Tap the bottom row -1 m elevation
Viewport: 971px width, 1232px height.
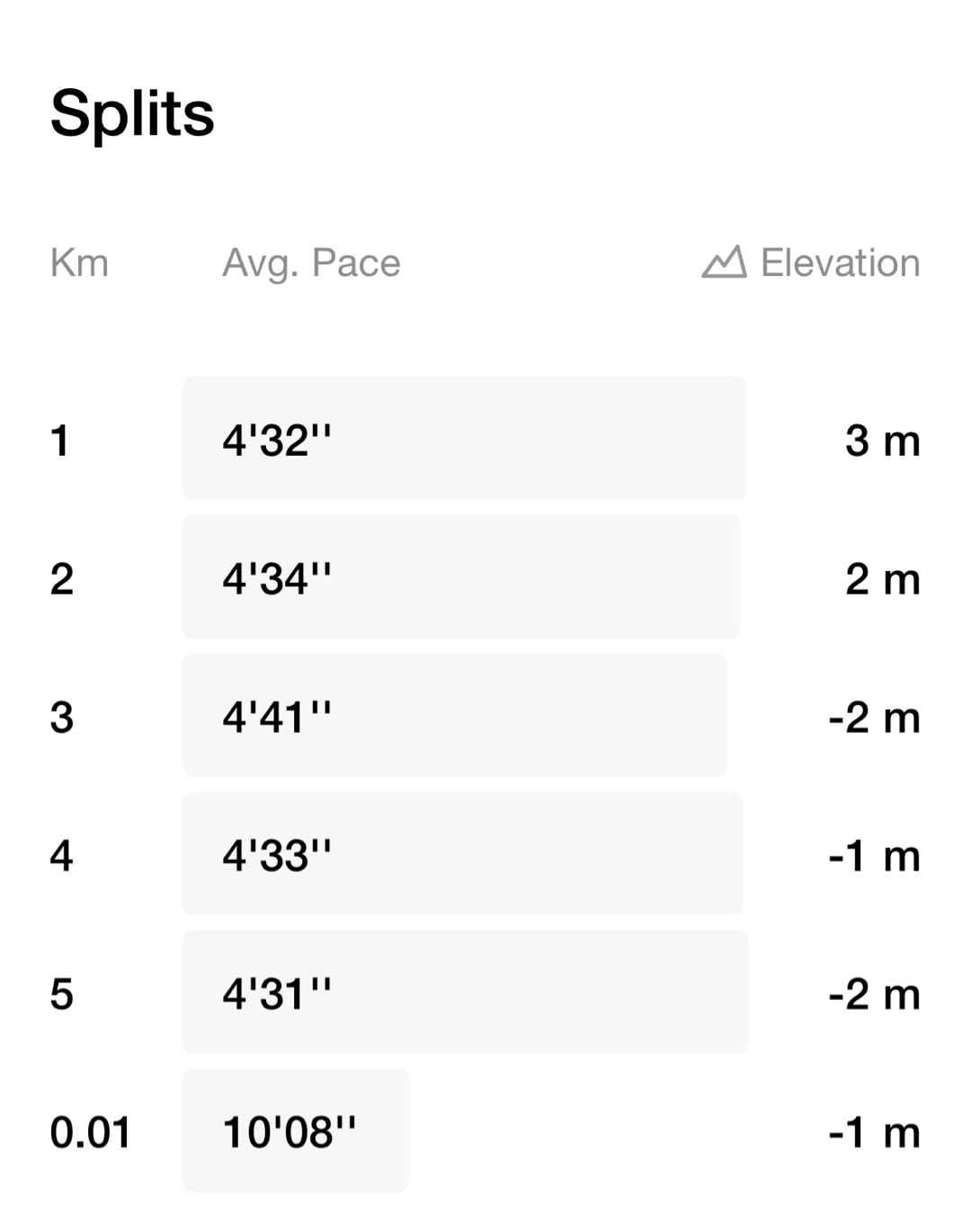(874, 1132)
